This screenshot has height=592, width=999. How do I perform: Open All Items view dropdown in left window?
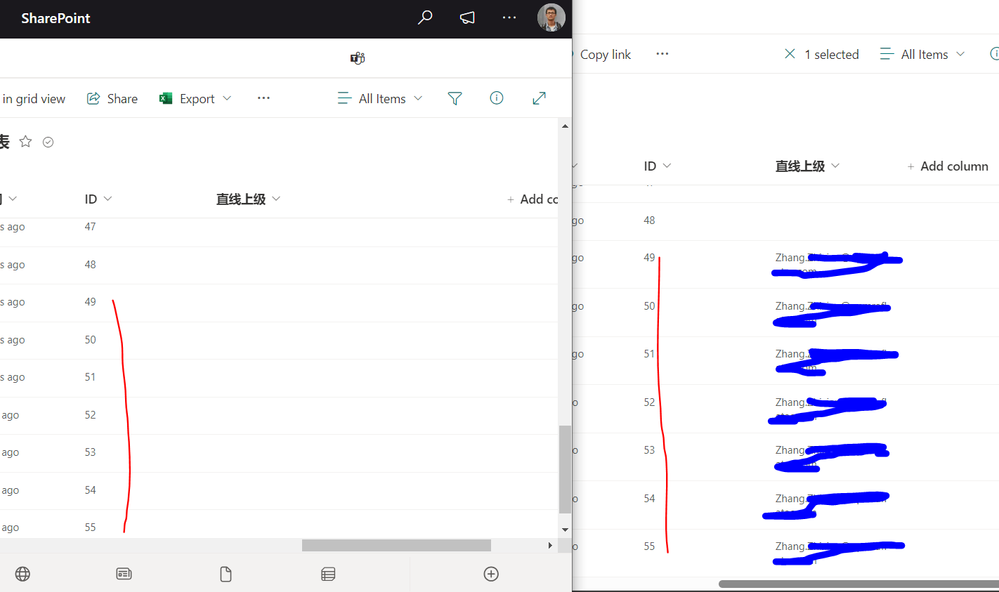(x=380, y=99)
